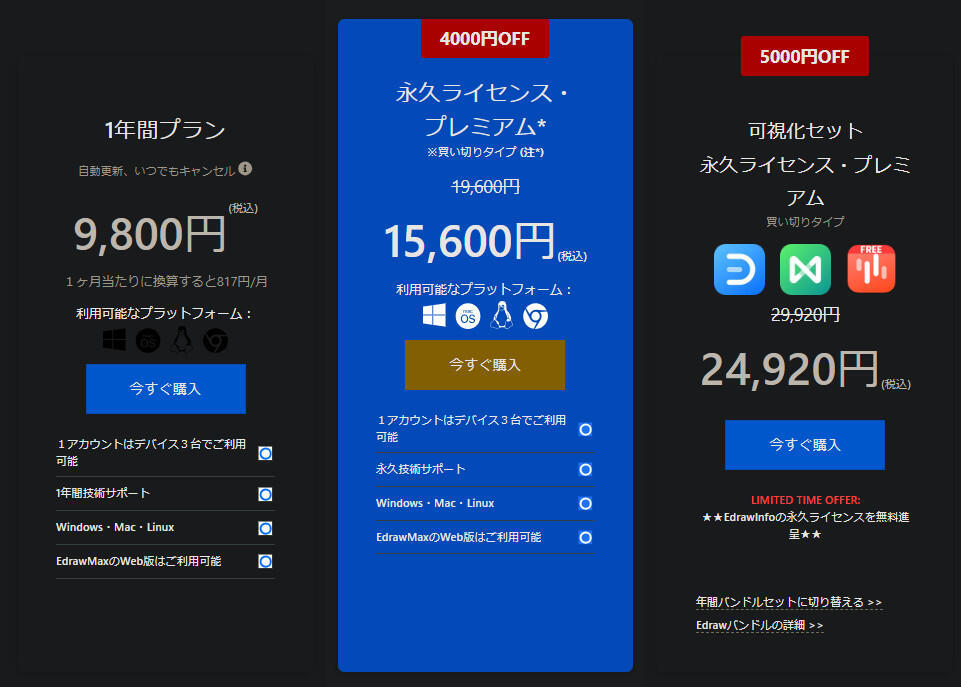Click the Linux penguin icon in the 1年間プラン card

point(181,340)
